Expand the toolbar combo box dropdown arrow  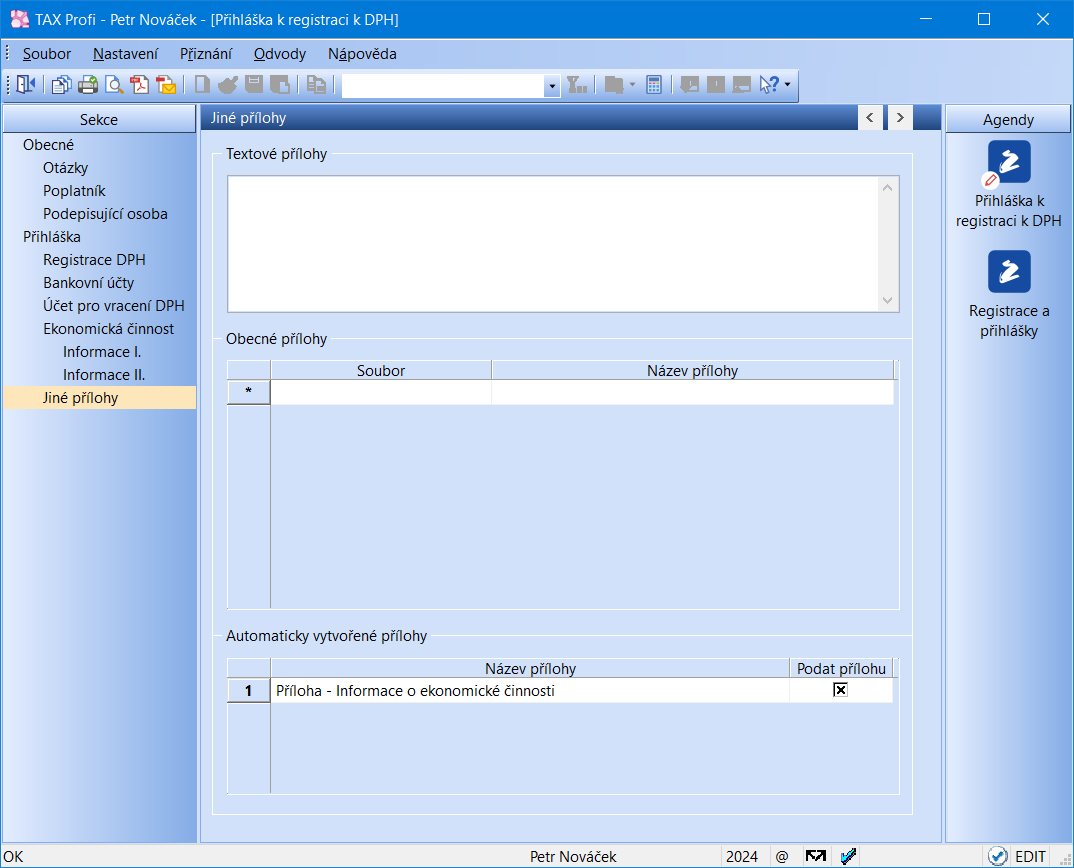(552, 86)
